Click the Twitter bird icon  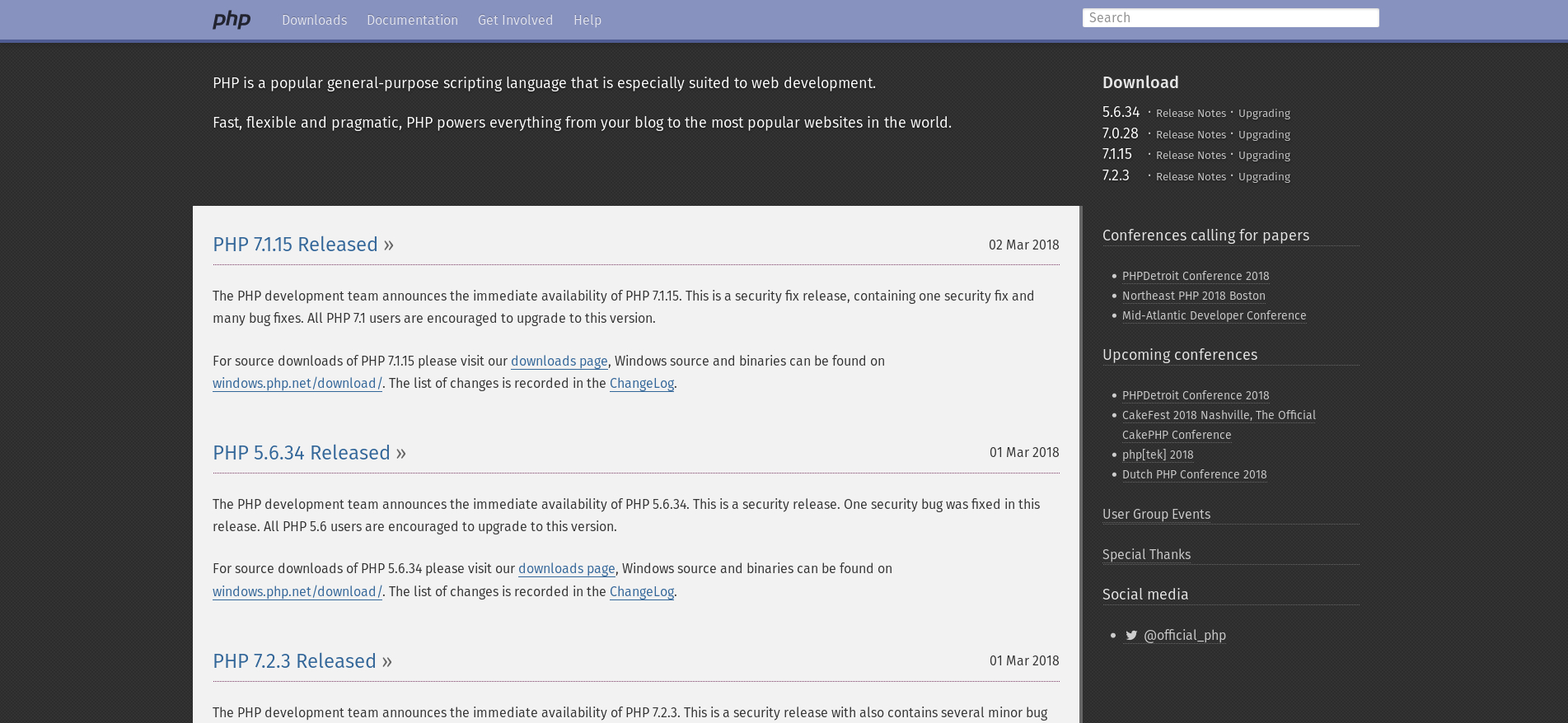pyautogui.click(x=1131, y=636)
